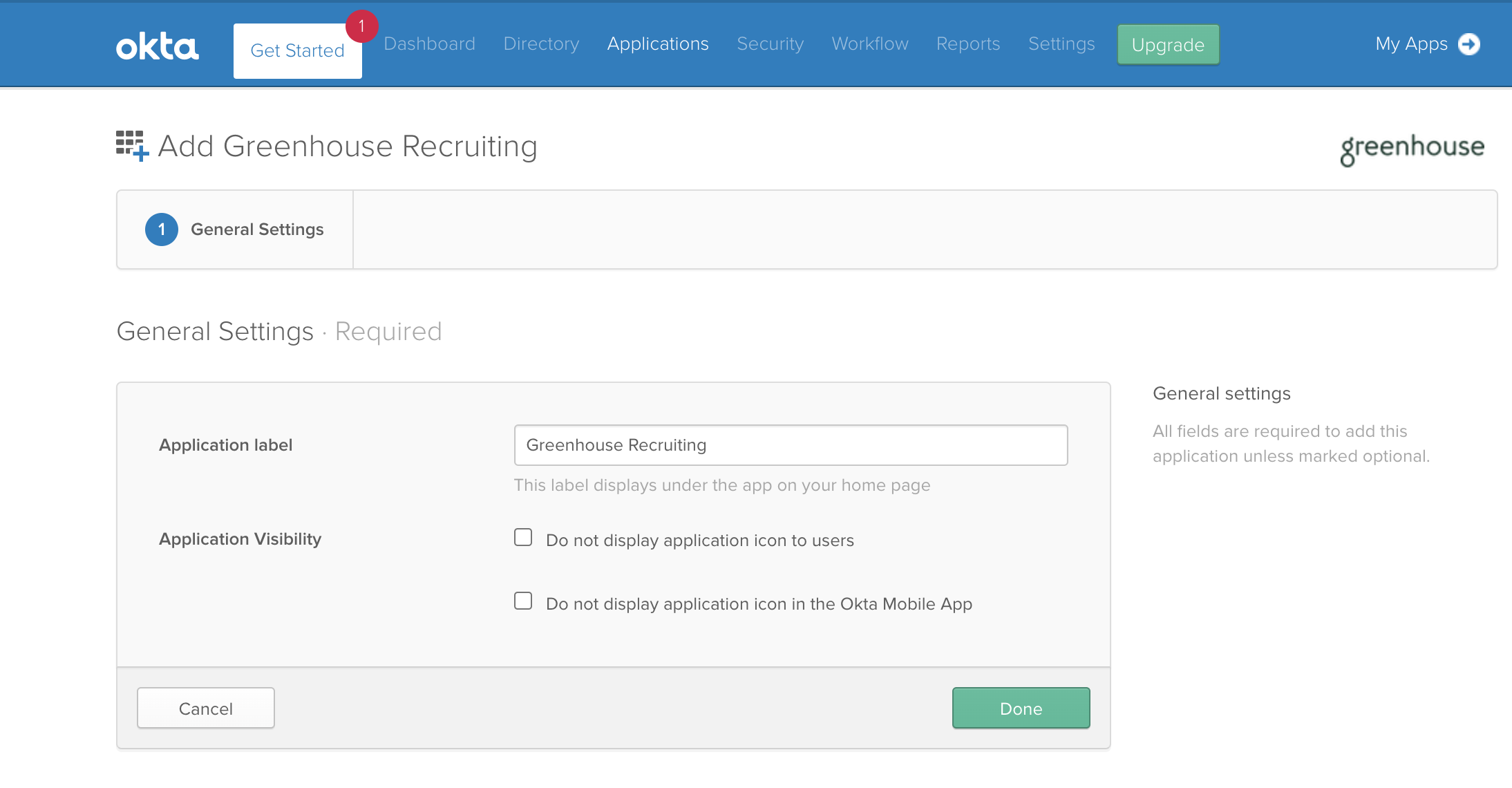
Task: Open the Settings menu
Action: tap(1061, 44)
